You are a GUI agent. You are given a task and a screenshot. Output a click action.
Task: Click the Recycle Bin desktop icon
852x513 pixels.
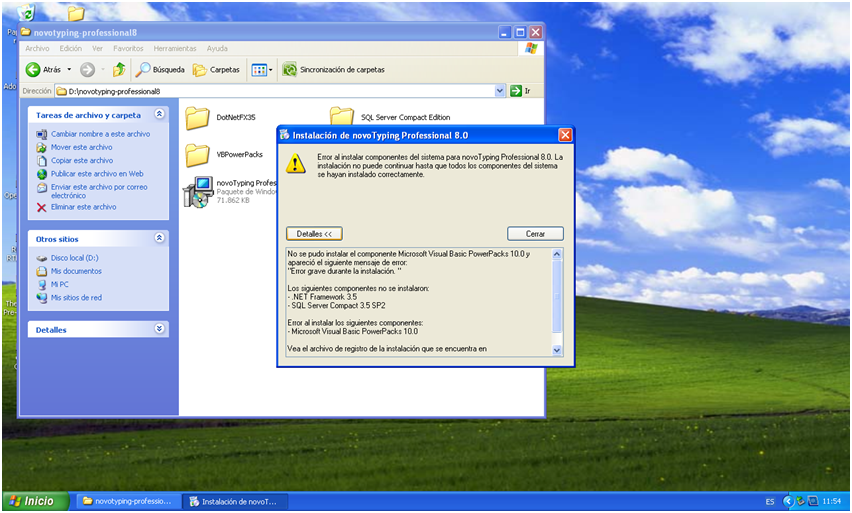[26, 12]
